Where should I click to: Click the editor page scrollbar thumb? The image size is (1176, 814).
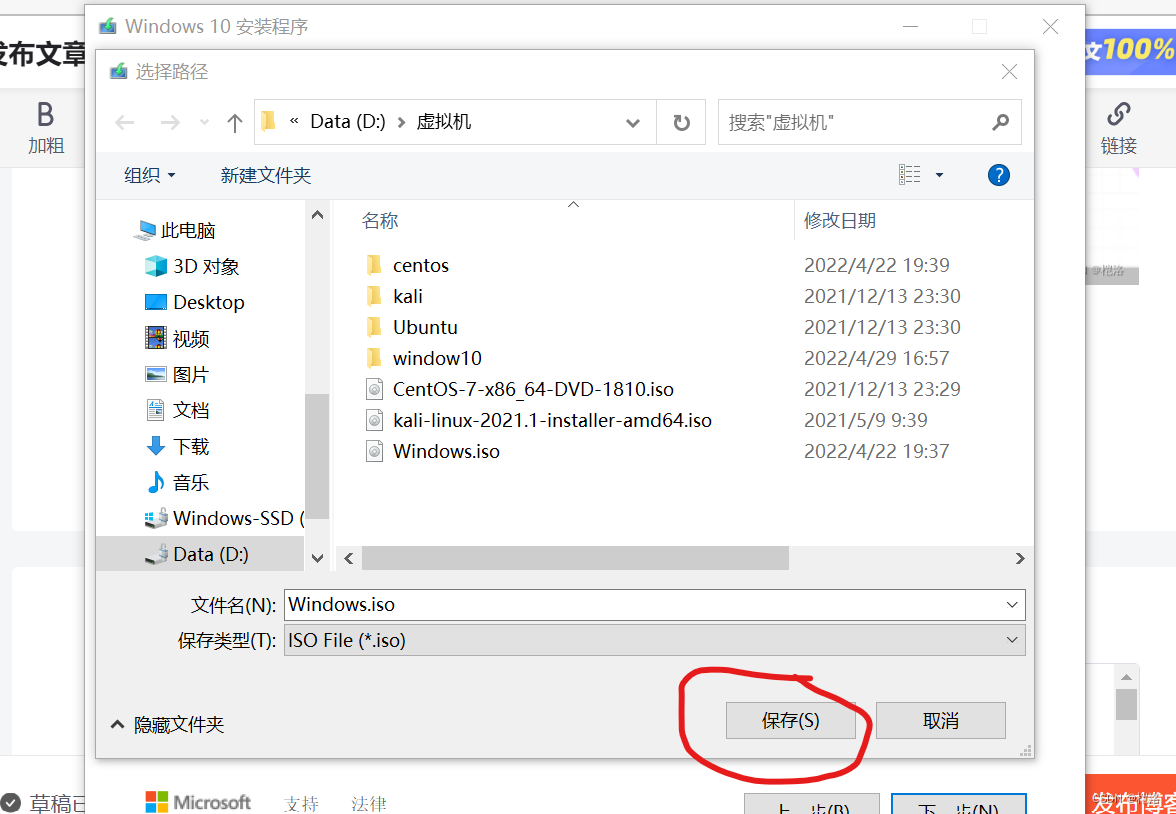(1126, 704)
